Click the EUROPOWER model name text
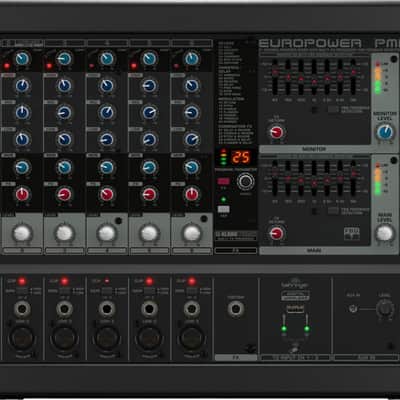 310,43
